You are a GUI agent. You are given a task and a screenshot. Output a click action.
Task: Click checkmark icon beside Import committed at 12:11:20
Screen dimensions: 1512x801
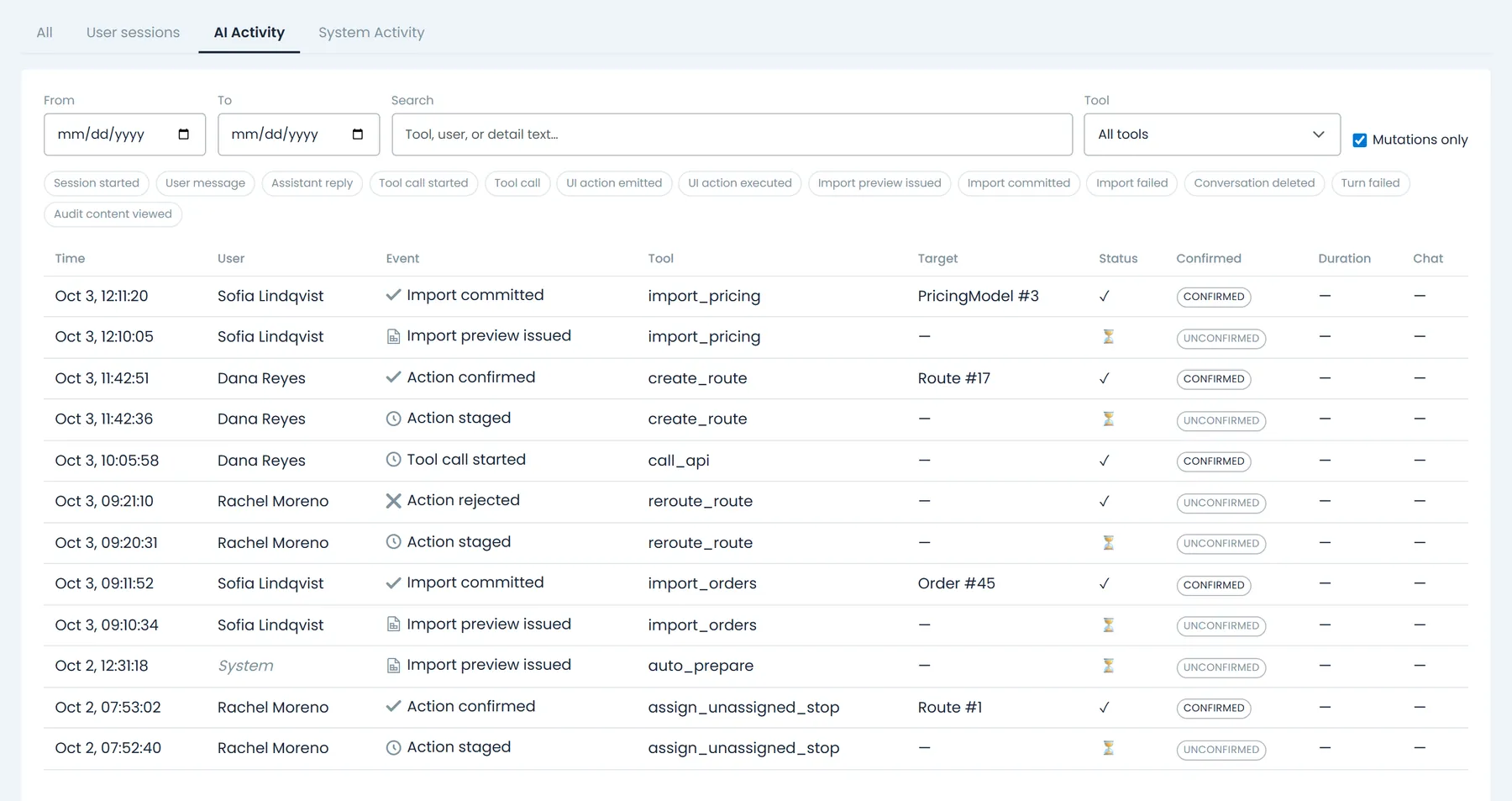pyautogui.click(x=393, y=295)
